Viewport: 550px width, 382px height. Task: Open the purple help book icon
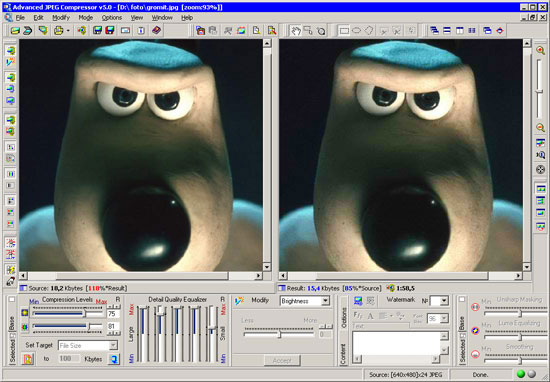click(156, 31)
